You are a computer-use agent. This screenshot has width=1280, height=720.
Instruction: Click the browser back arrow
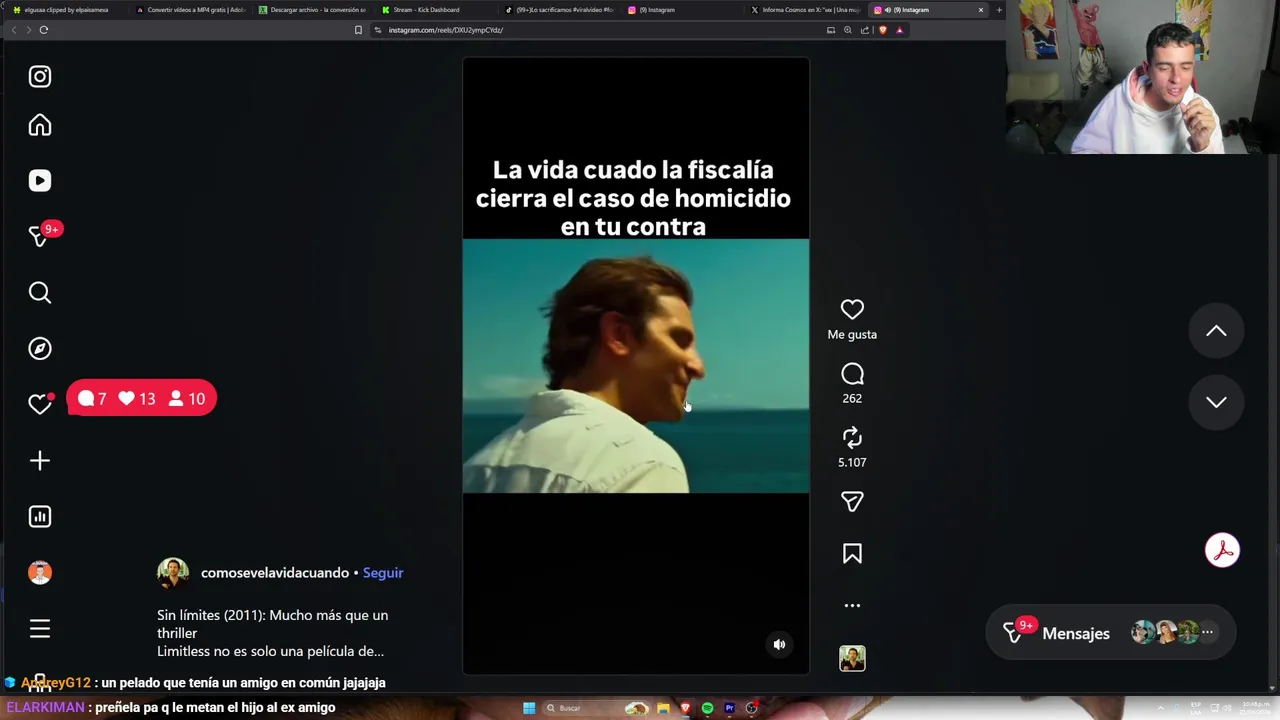click(14, 30)
